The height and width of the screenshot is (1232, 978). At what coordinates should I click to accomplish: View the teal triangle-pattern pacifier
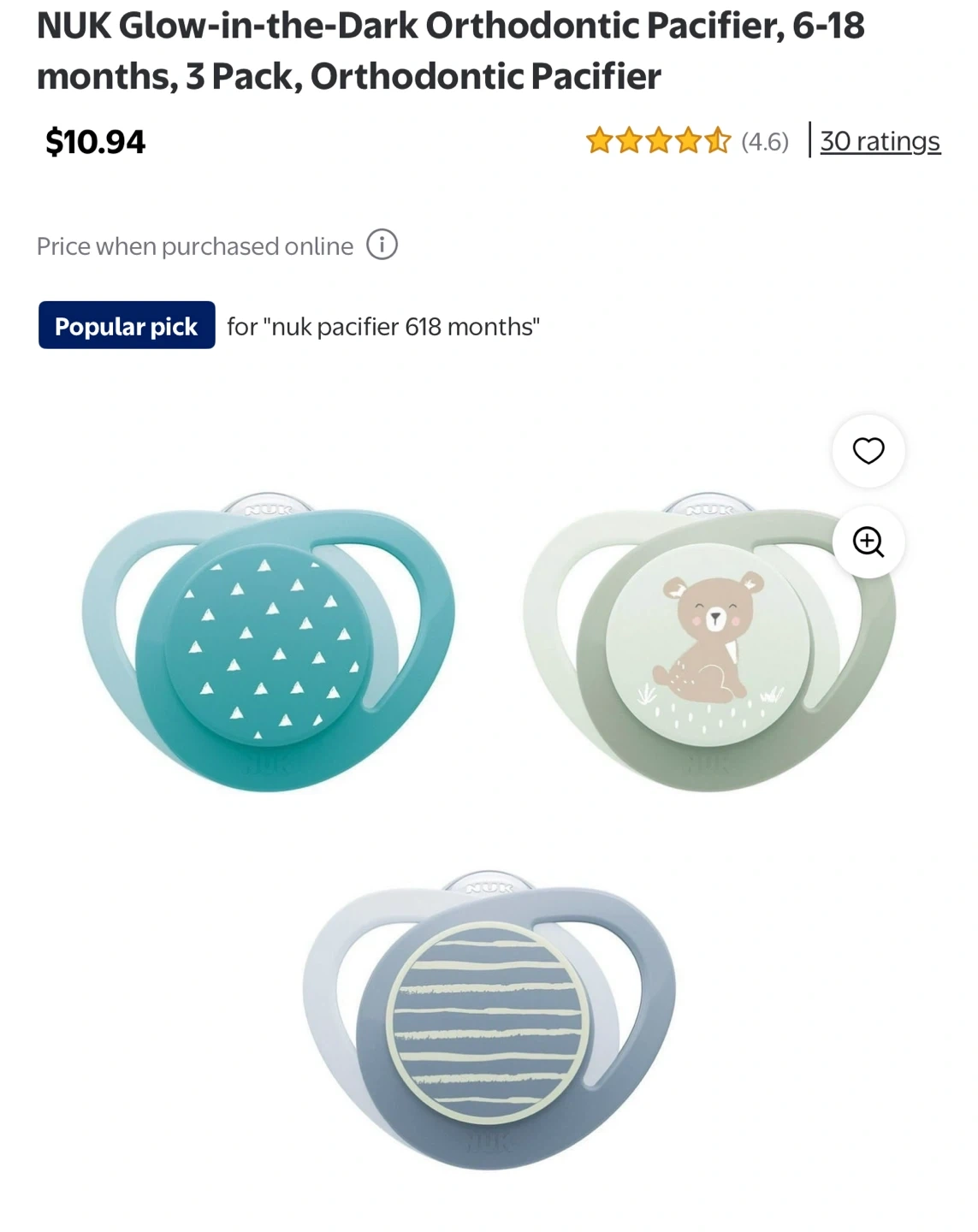click(x=268, y=642)
